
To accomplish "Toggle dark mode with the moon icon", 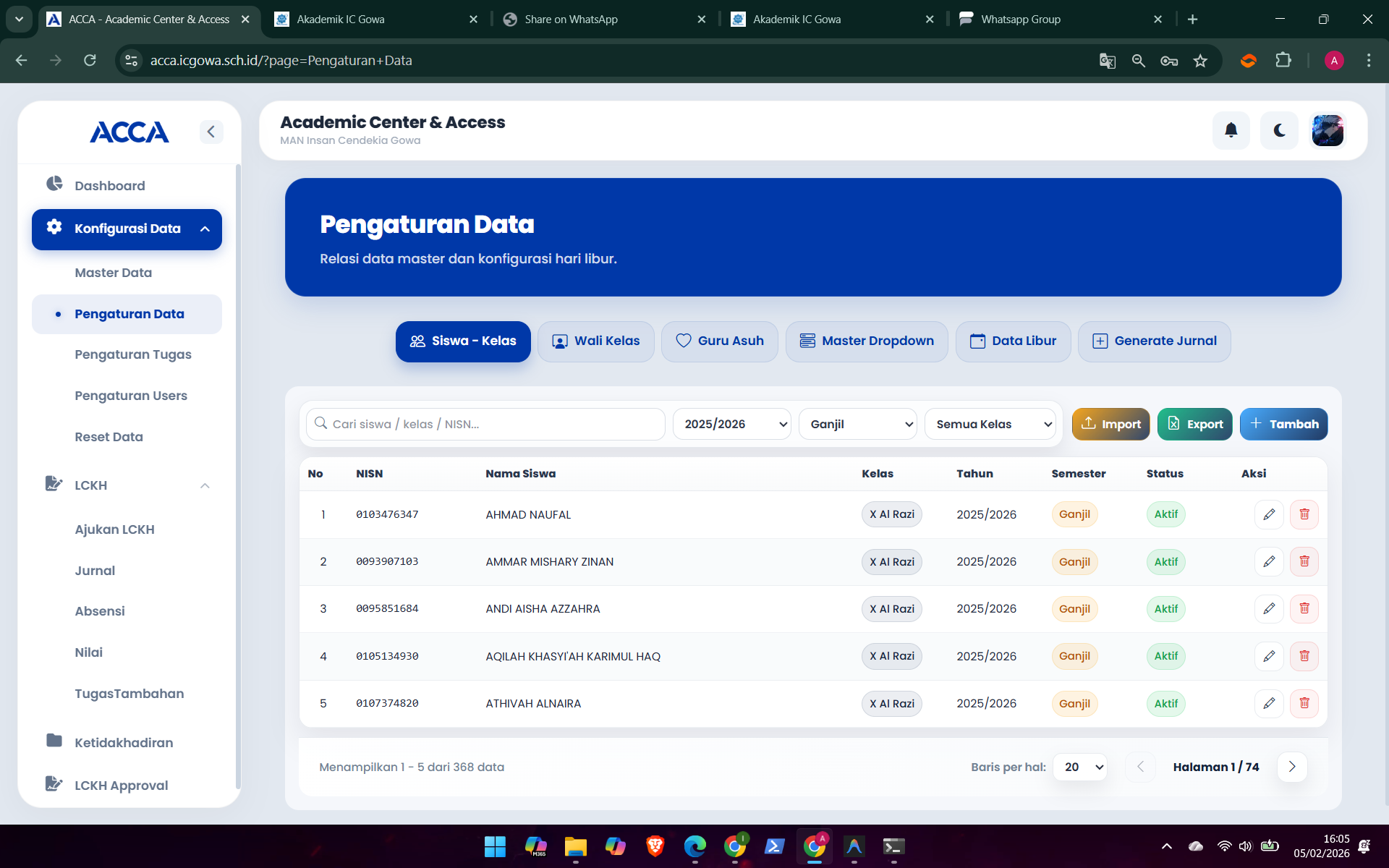I will pos(1279,130).
